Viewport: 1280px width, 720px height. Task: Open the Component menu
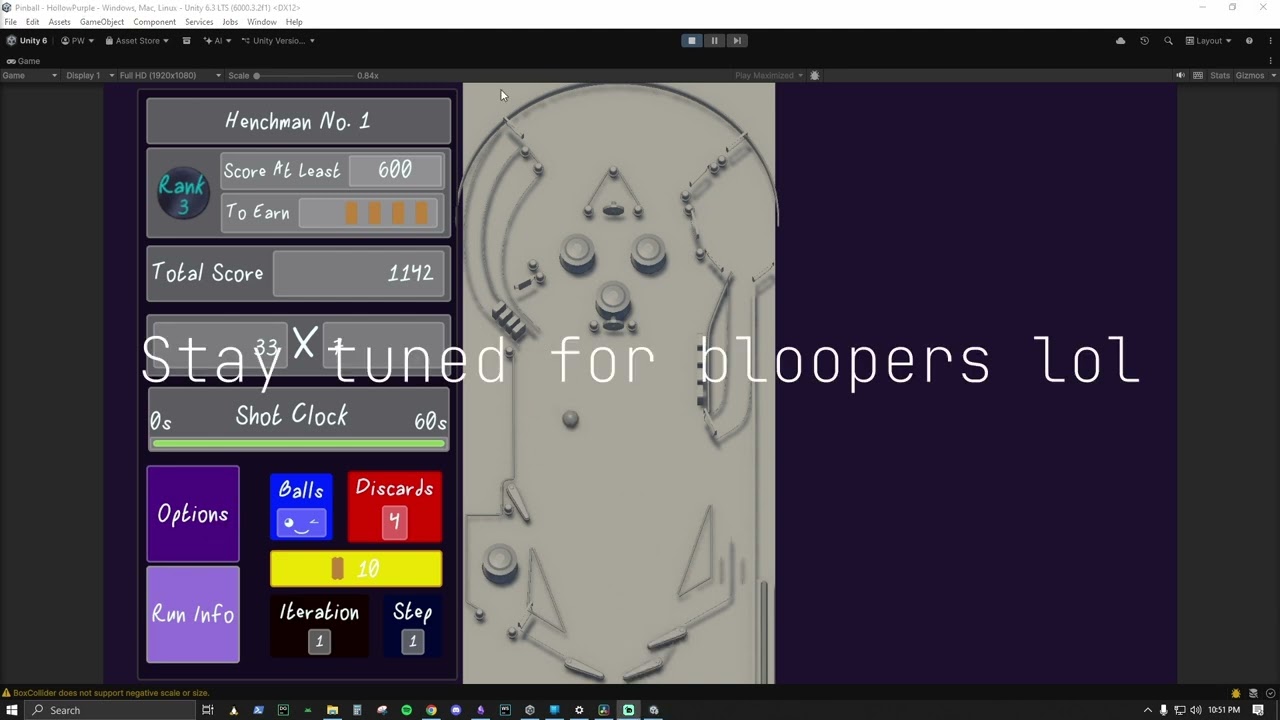click(x=154, y=22)
